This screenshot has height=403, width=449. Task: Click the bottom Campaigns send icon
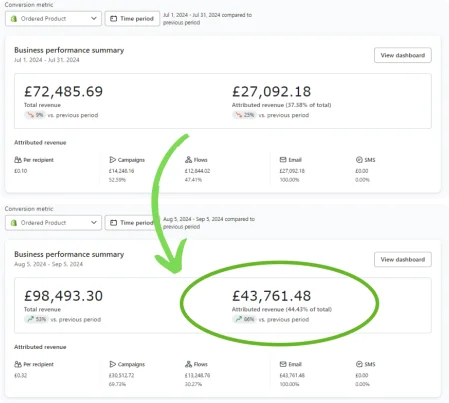point(113,364)
